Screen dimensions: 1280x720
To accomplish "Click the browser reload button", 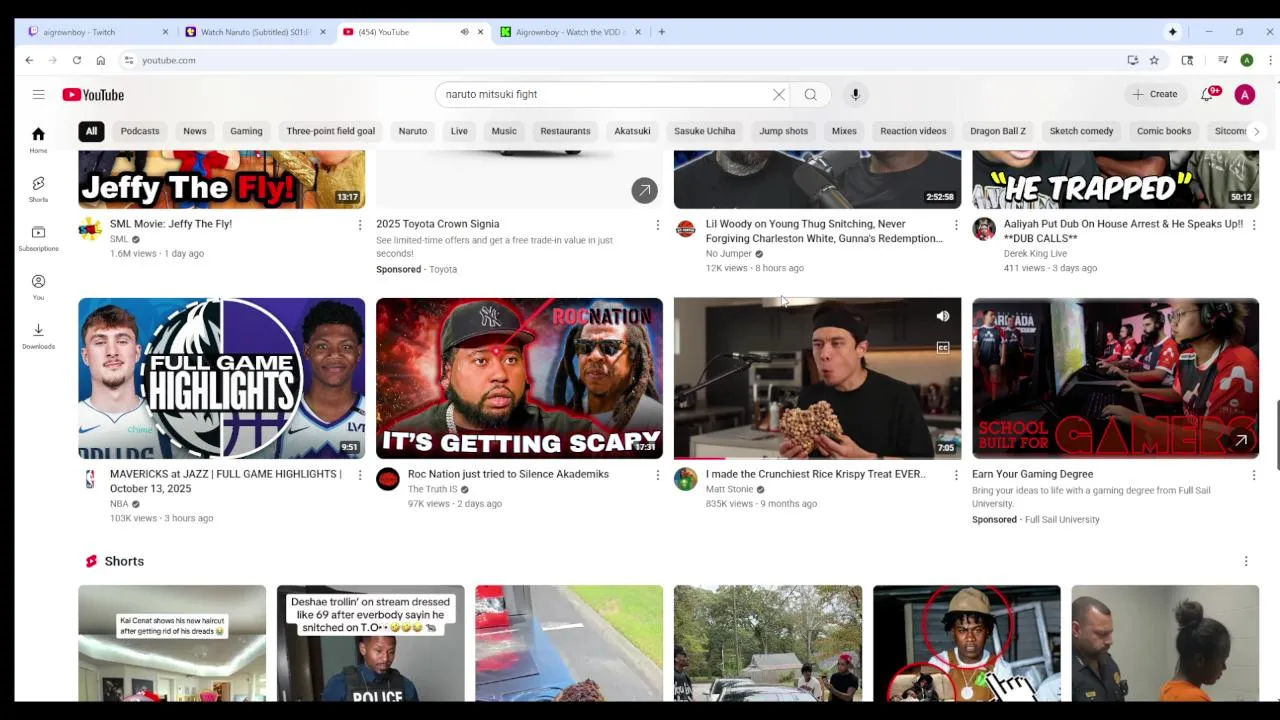I will (76, 60).
